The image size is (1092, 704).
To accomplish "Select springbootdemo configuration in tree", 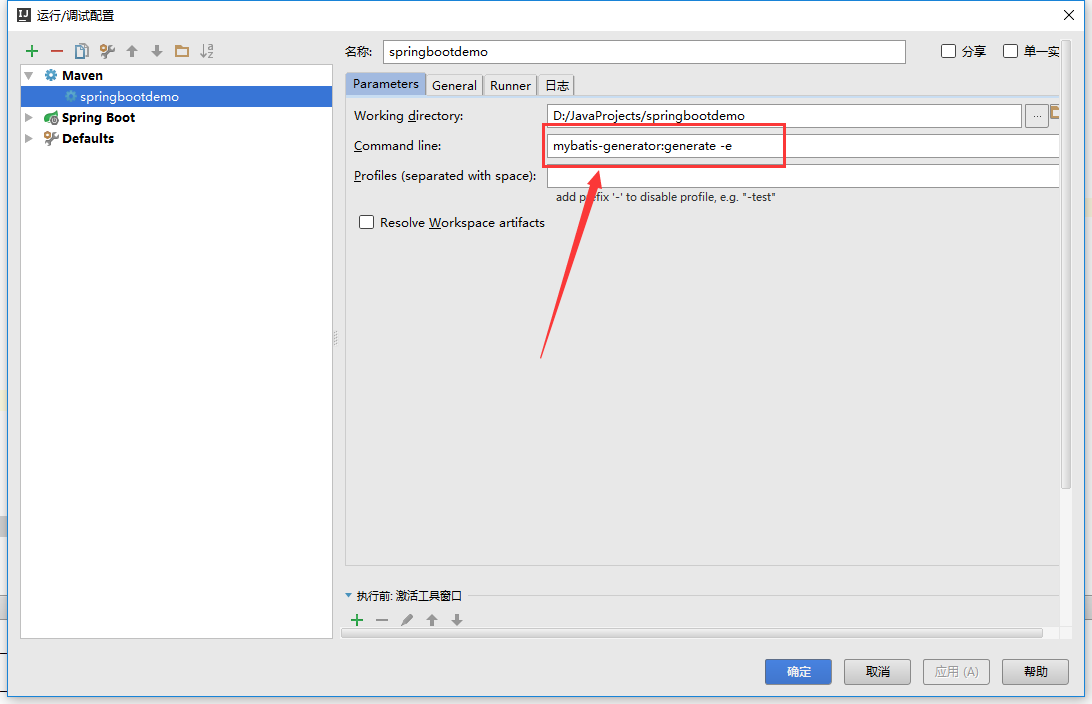I will [176, 96].
